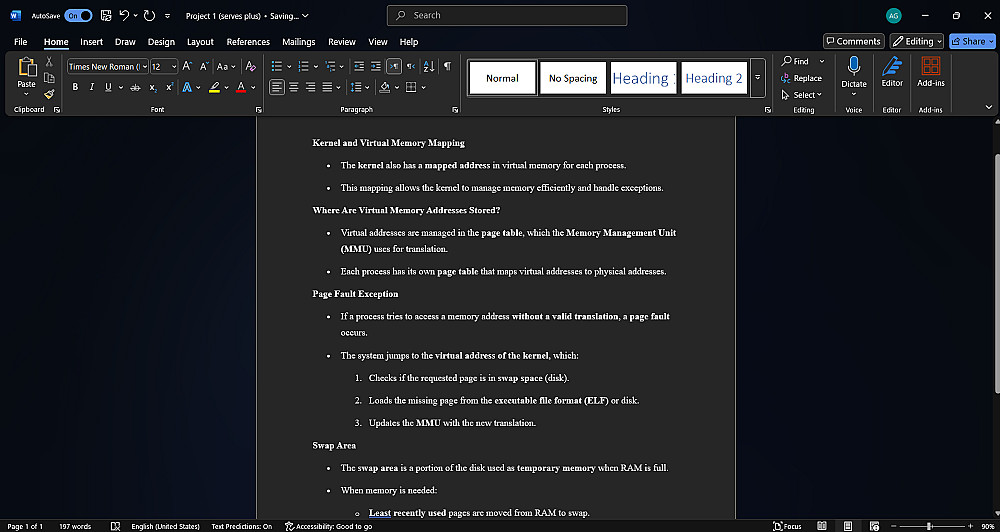Click the title bar Search box

point(506,15)
